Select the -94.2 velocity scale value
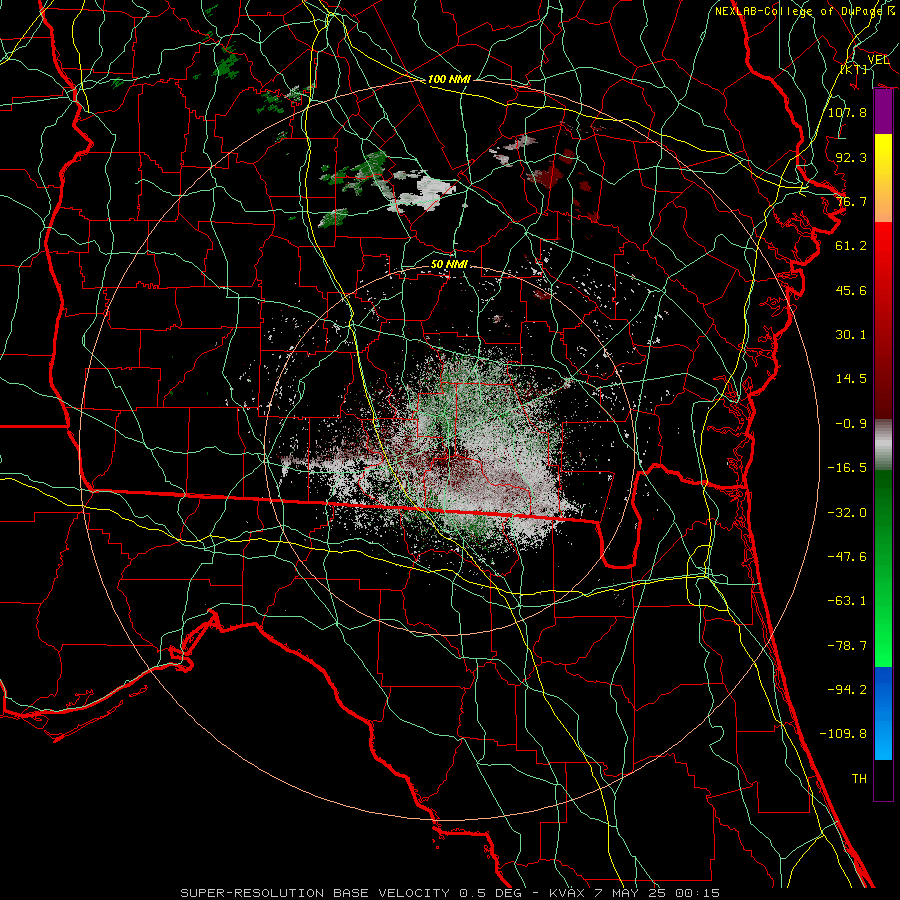The image size is (900, 900). click(x=847, y=690)
